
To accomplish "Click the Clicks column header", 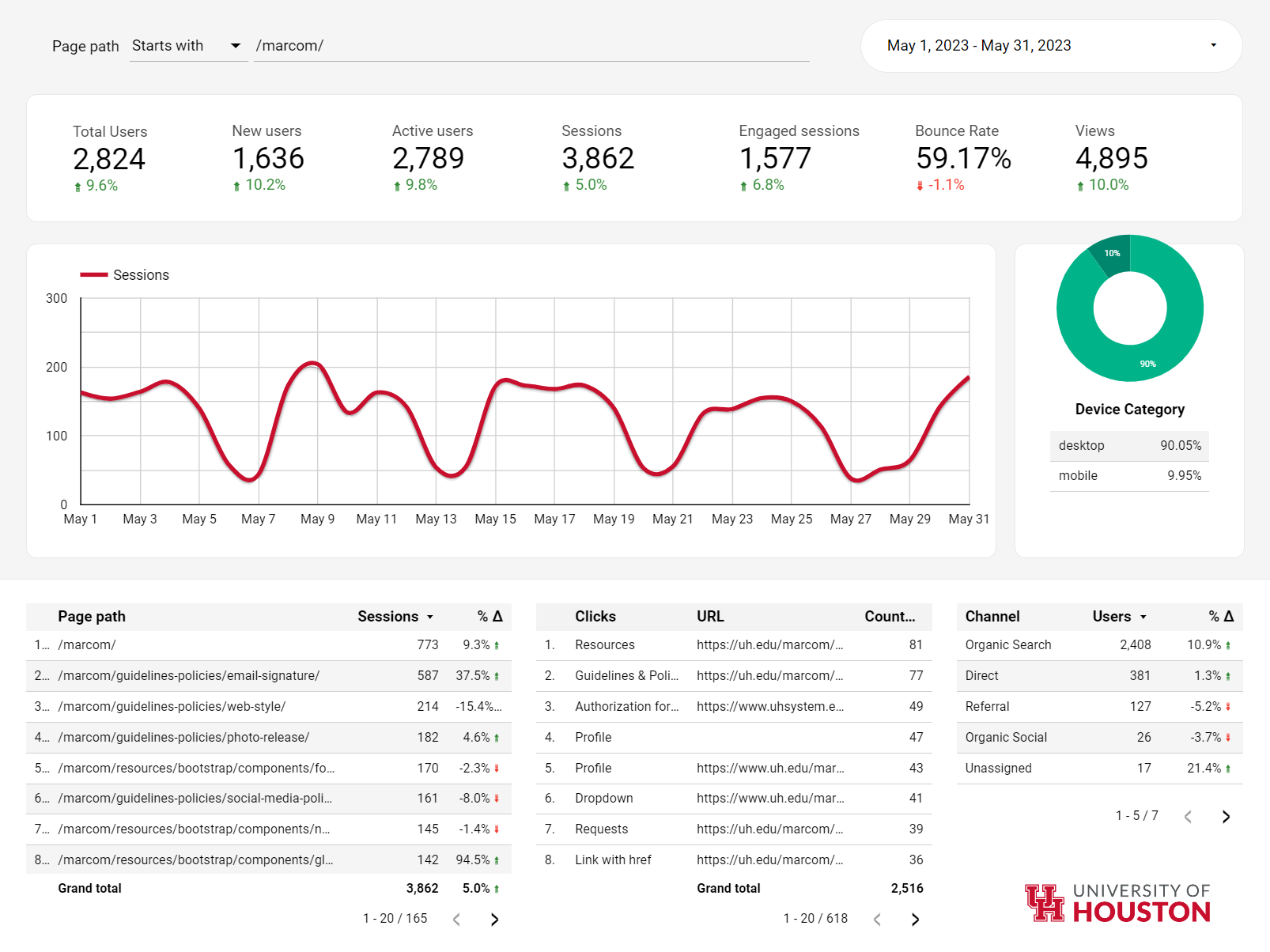I will 595,617.
